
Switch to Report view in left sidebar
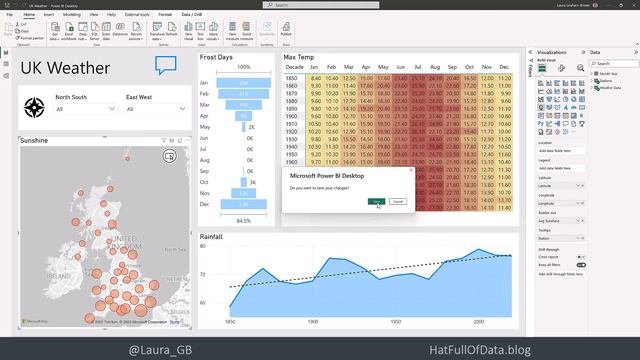click(6, 53)
